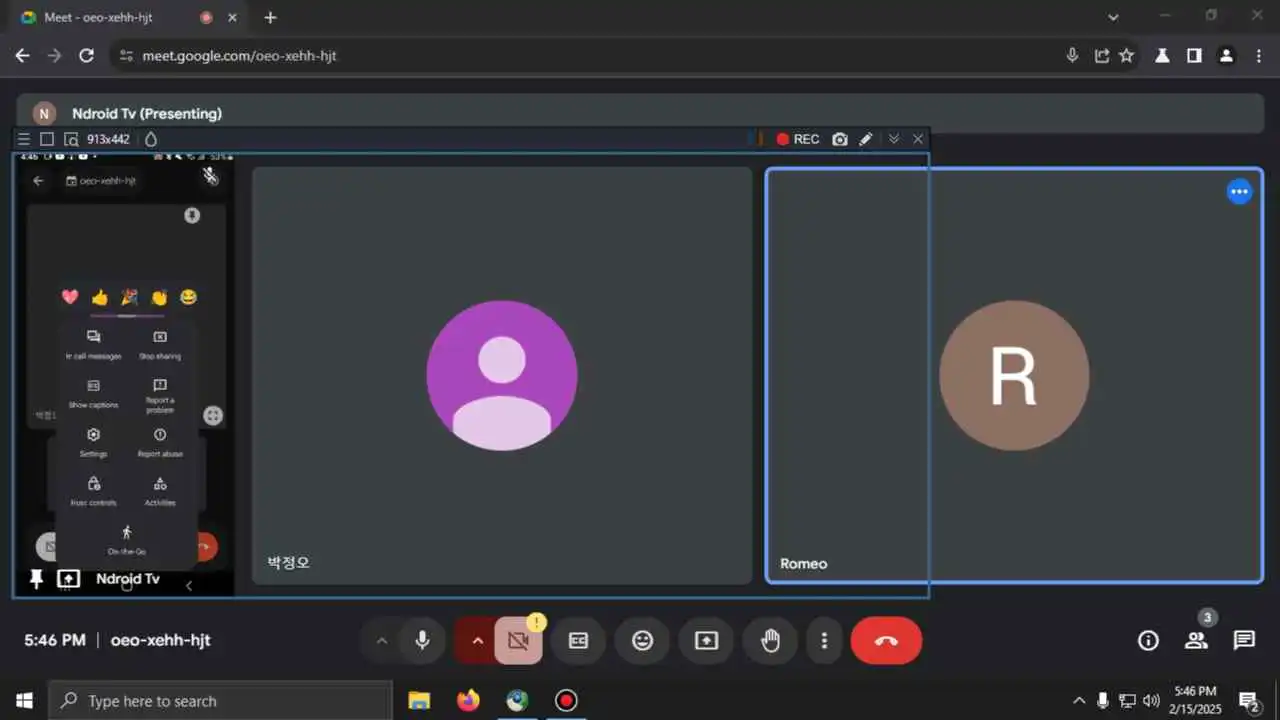Open the chat with everyone icon
This screenshot has height=720, width=1280.
[1244, 641]
